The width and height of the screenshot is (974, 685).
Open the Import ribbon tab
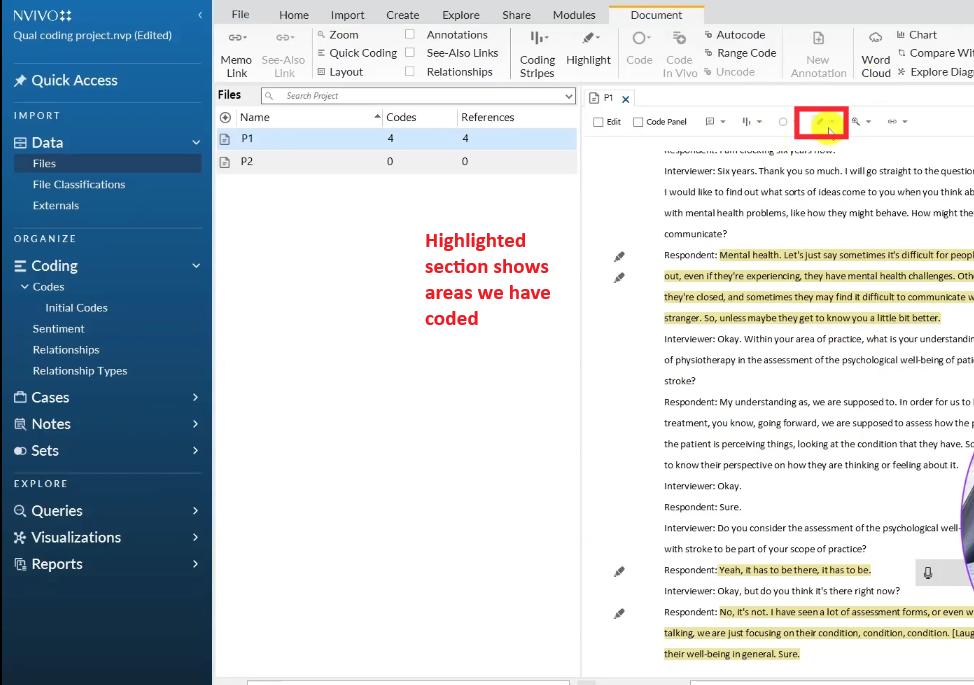pyautogui.click(x=348, y=15)
